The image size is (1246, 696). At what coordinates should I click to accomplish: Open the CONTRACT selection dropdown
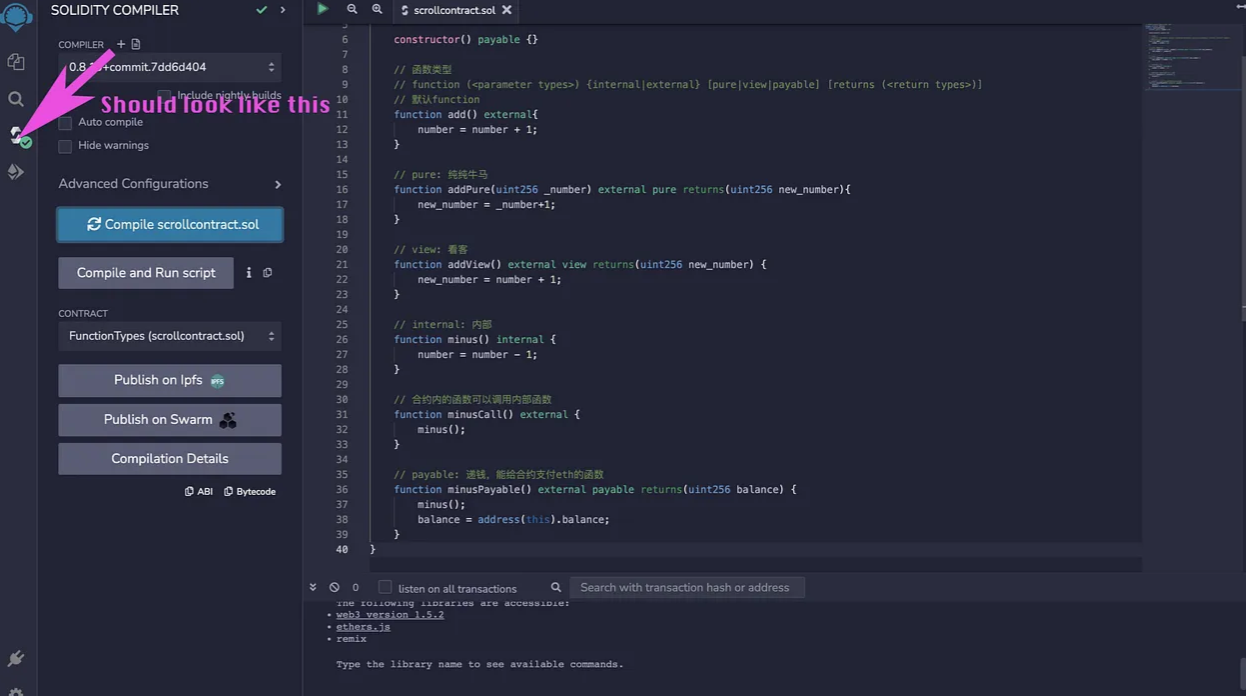pyautogui.click(x=170, y=336)
